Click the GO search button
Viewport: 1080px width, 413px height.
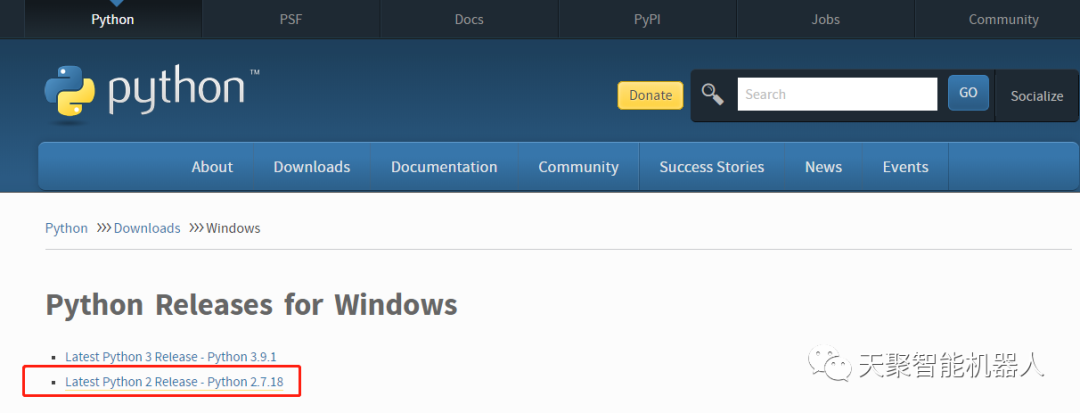968,93
